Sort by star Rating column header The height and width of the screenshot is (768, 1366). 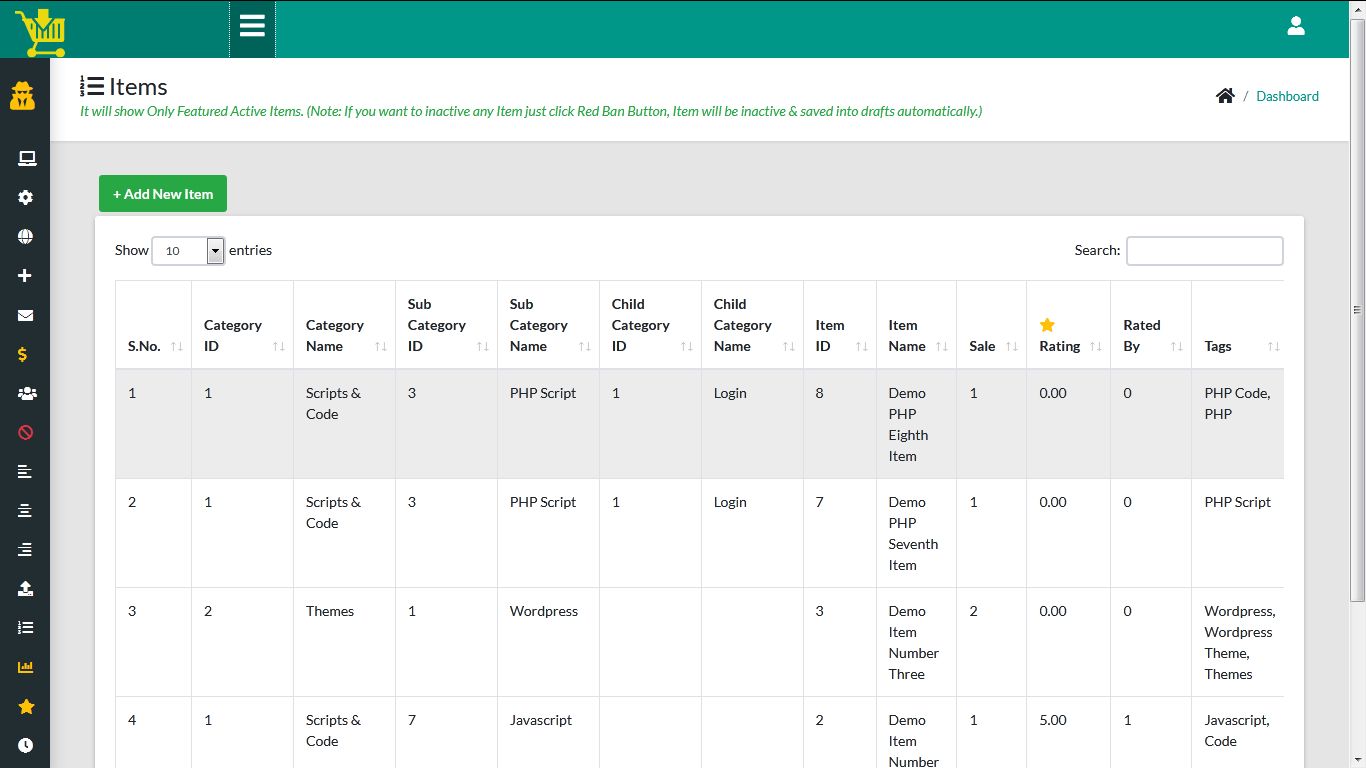pos(1068,325)
